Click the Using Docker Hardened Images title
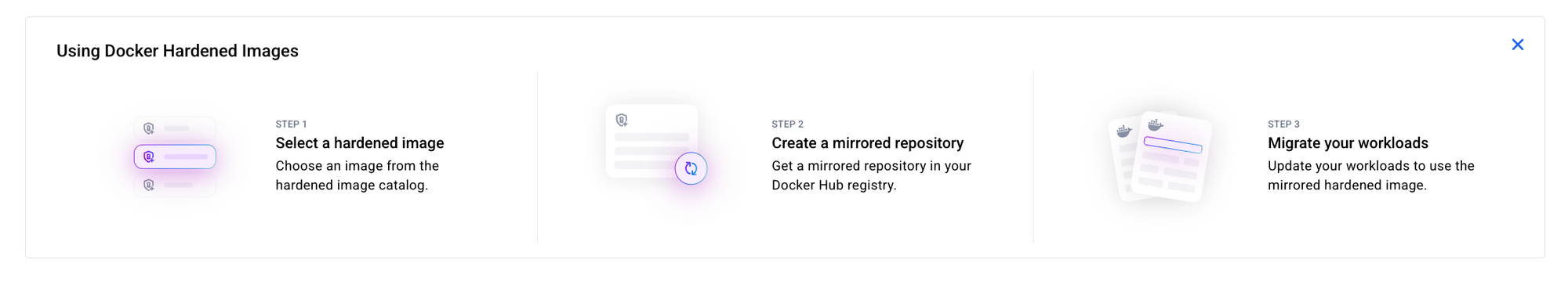This screenshot has height=292, width=1568. [x=177, y=51]
